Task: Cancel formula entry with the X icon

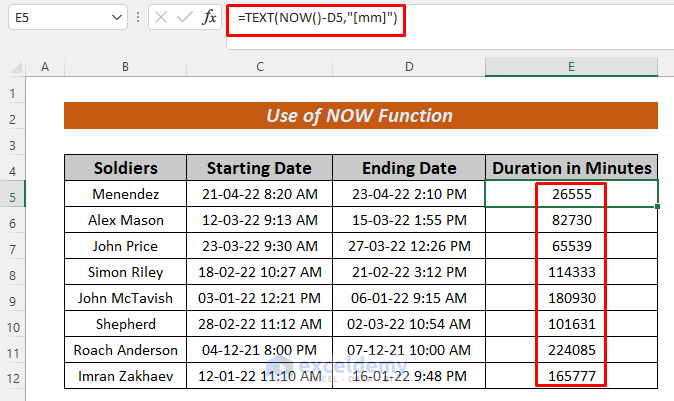Action: [161, 18]
